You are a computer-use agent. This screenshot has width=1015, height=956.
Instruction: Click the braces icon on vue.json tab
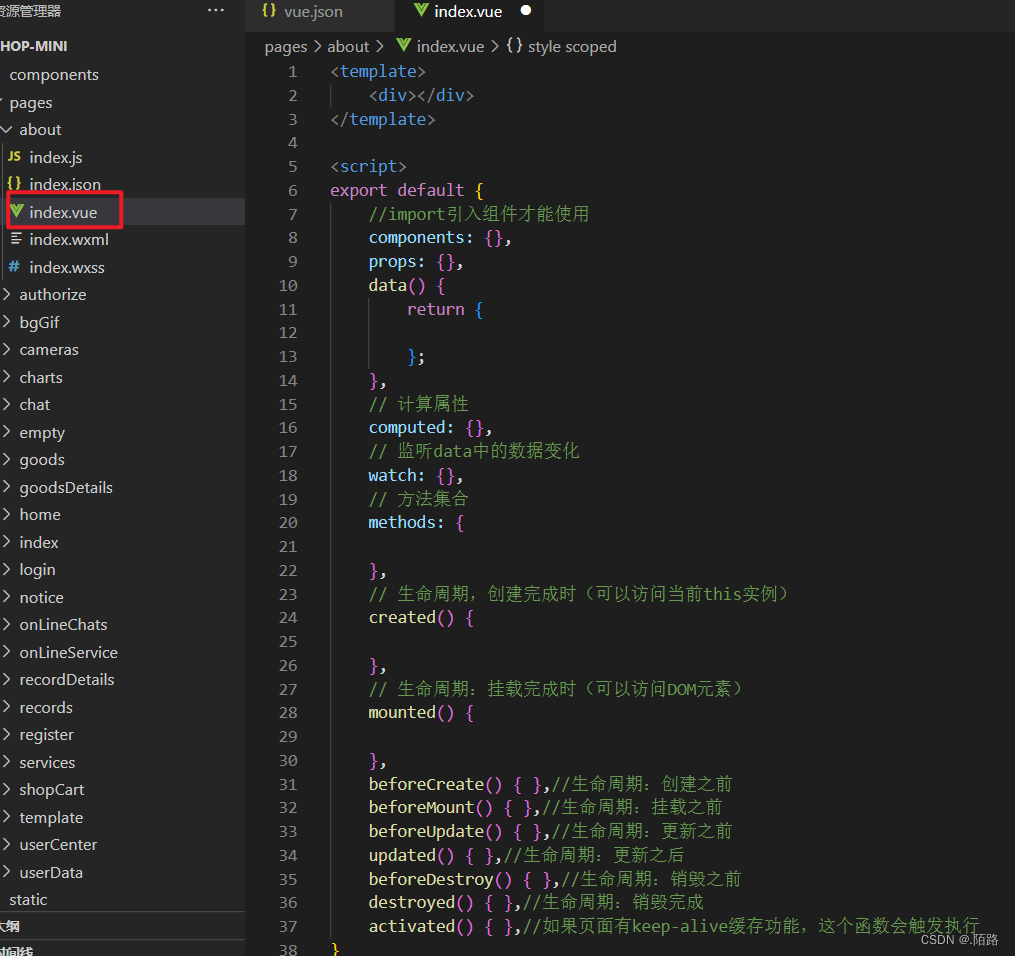coord(269,11)
